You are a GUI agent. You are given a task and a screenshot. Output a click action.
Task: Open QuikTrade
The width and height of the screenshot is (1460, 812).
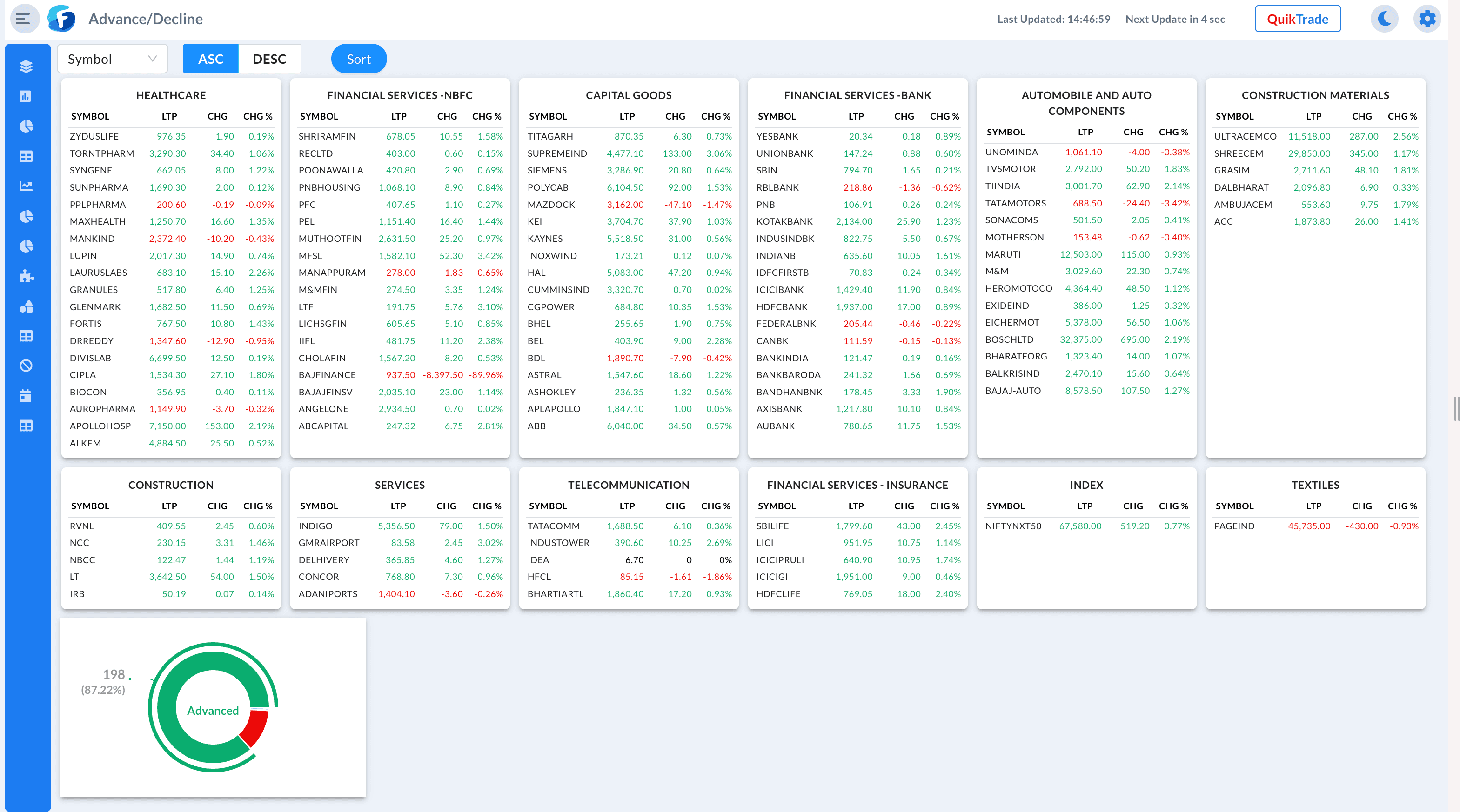tap(1297, 19)
